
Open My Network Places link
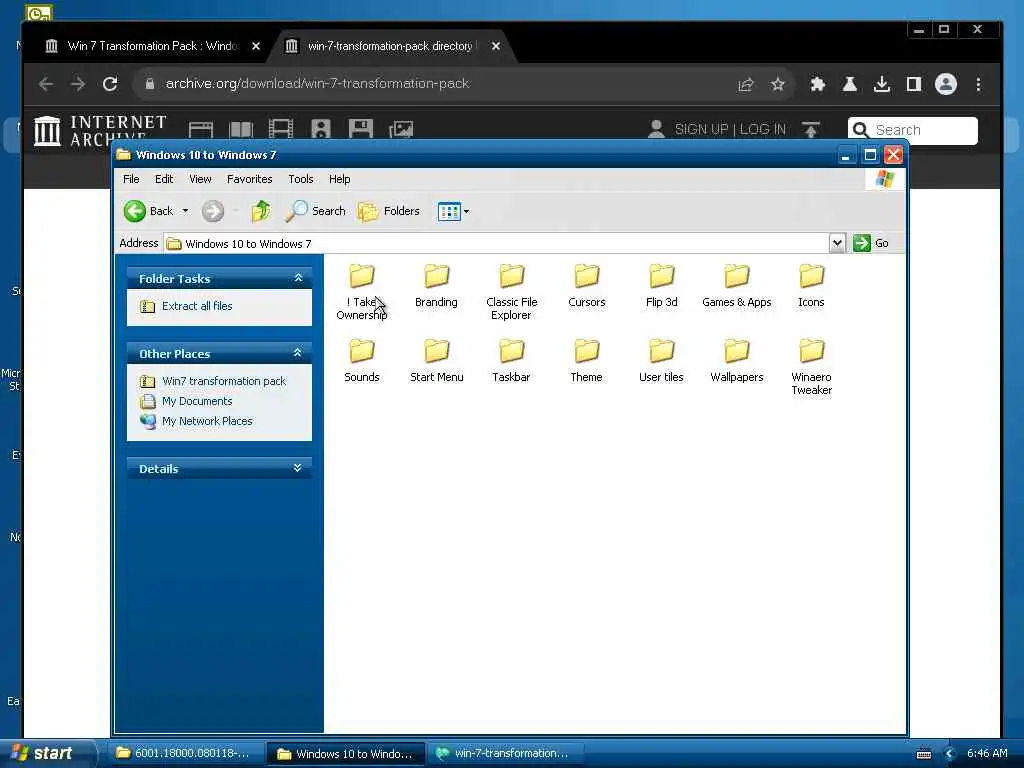click(207, 421)
